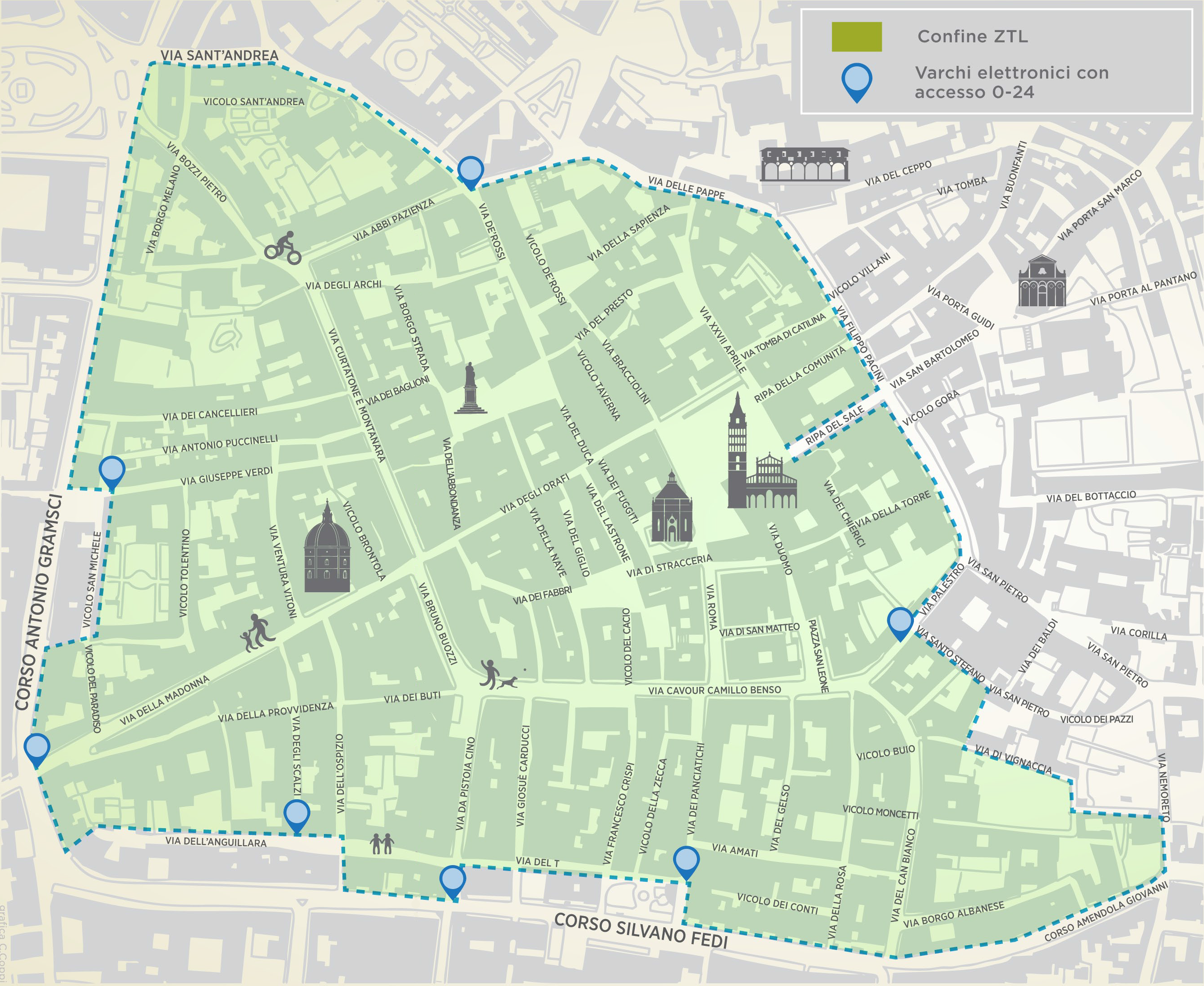Click the 'VIA AMATI' label

[735, 850]
